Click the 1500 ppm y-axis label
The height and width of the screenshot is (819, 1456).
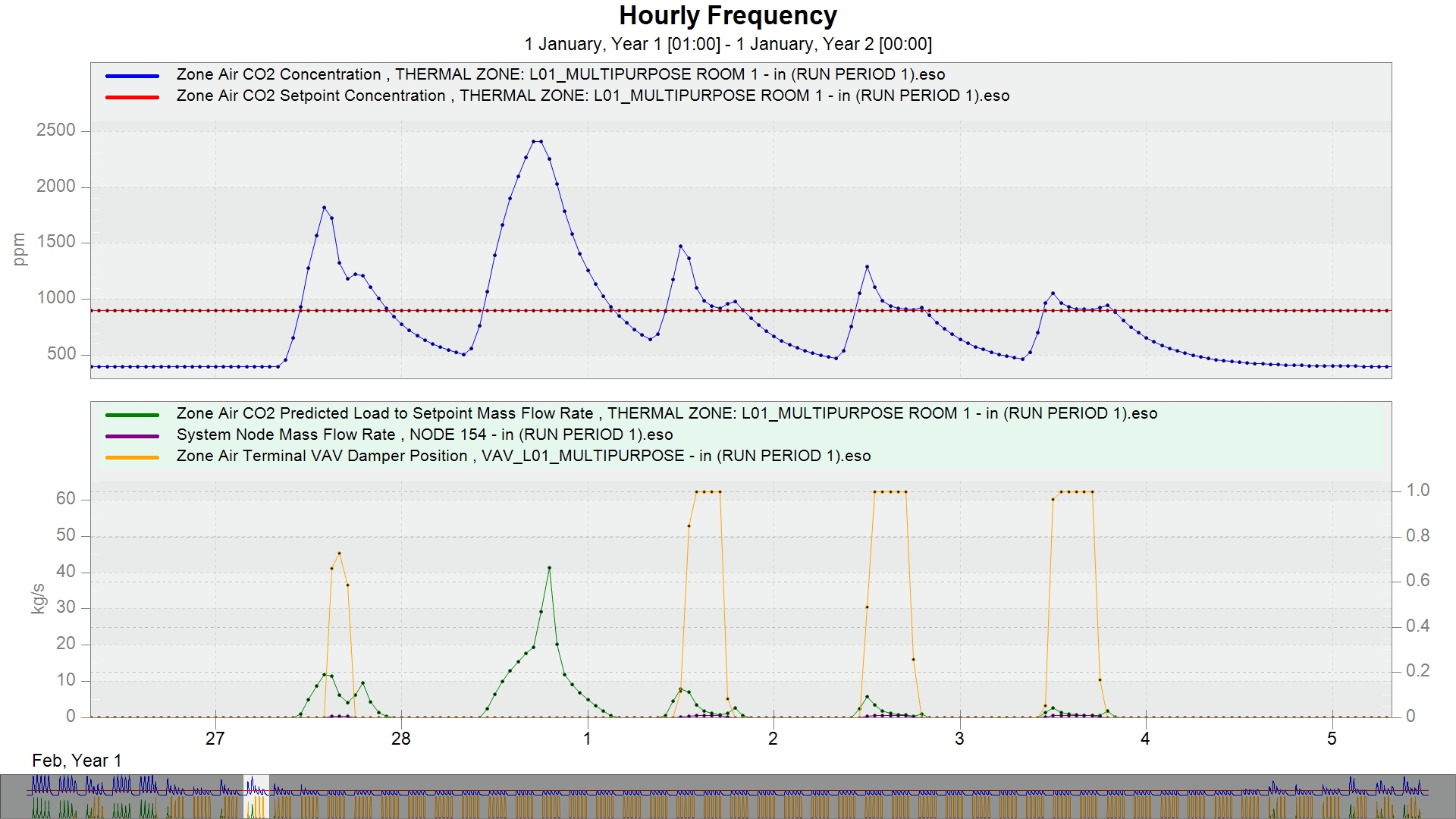[56, 242]
